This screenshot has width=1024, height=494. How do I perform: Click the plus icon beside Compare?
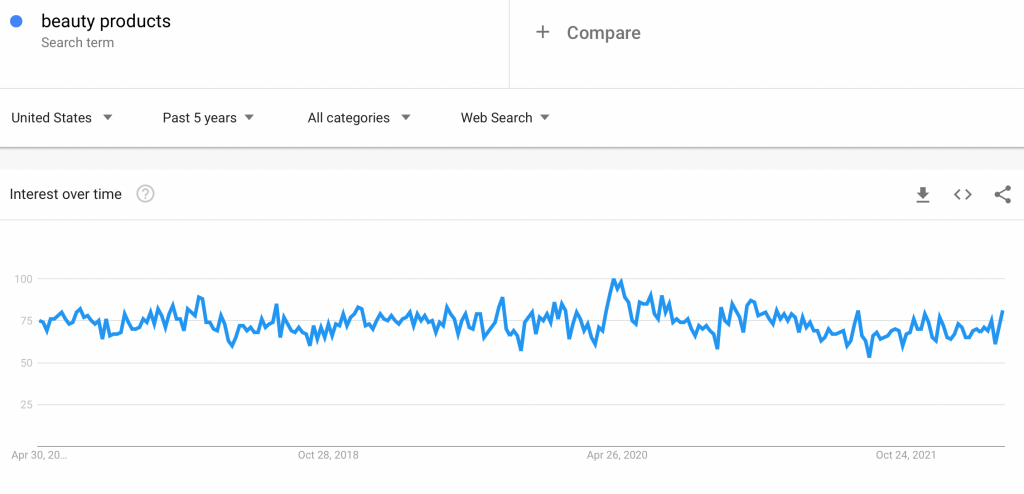542,33
